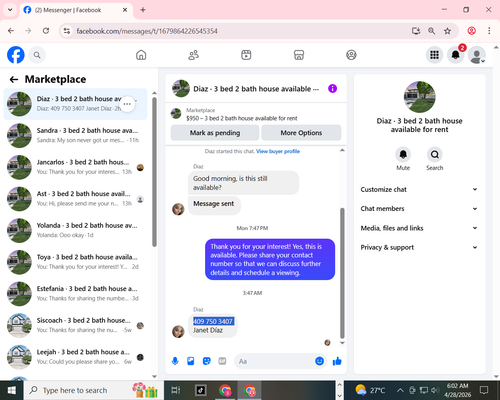Click the conversation list scrollbar

click(154, 172)
